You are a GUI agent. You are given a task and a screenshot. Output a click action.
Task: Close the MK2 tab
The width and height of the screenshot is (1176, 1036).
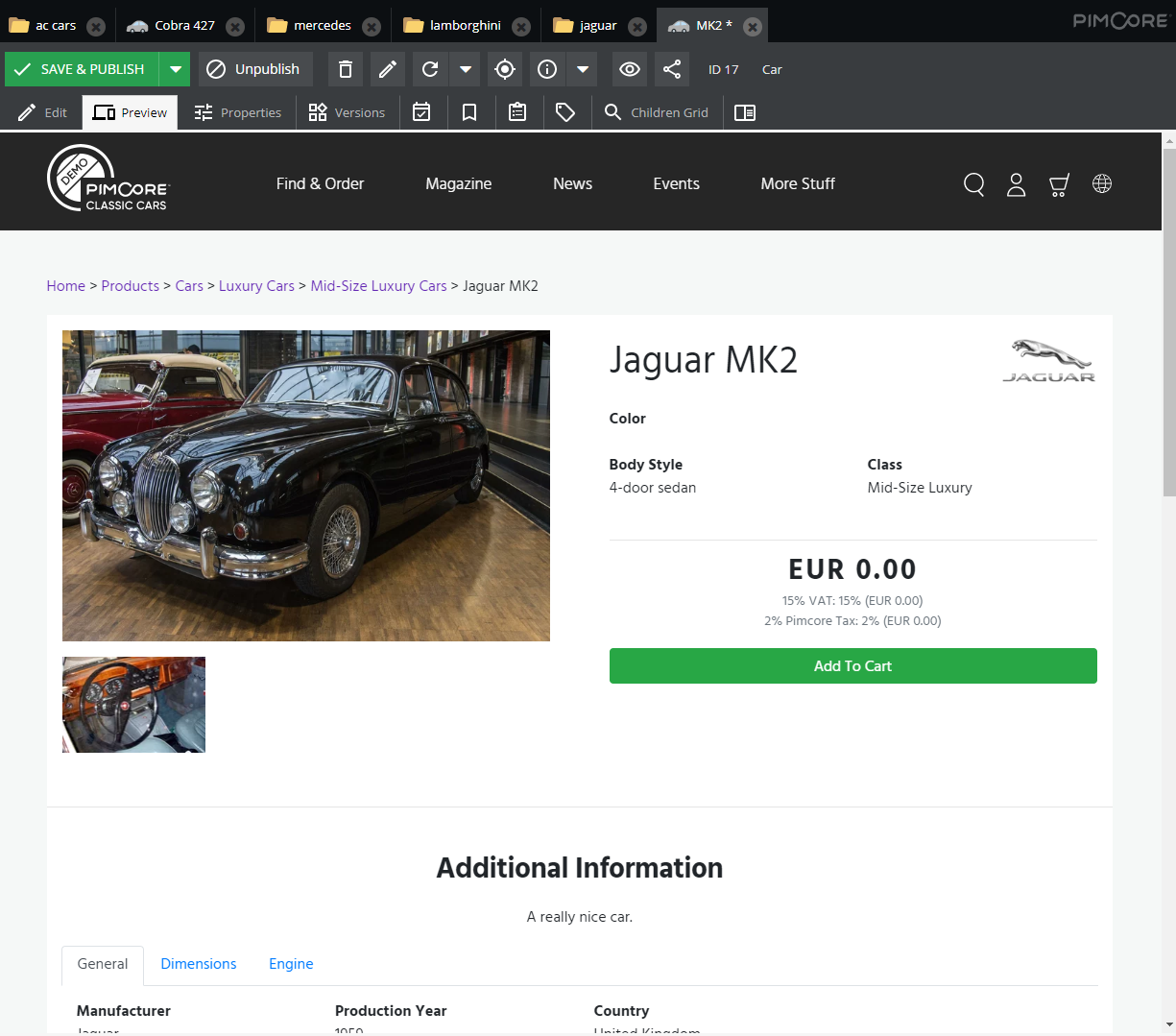(x=754, y=27)
